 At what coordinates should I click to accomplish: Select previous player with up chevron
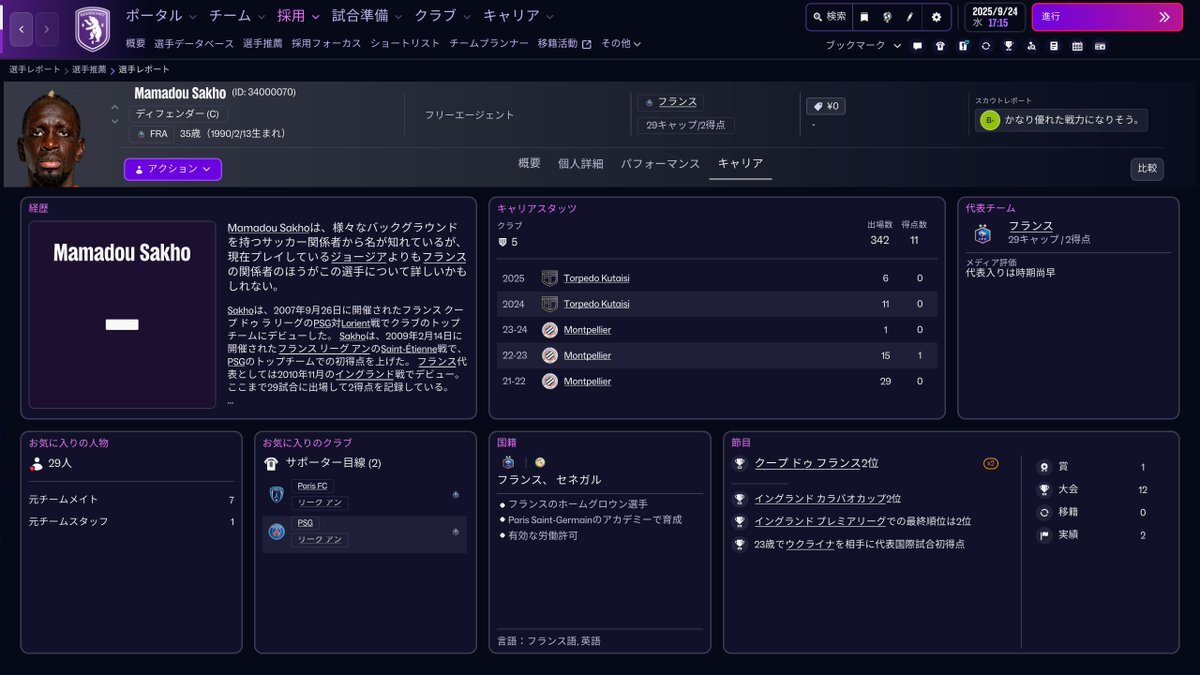tap(114, 107)
